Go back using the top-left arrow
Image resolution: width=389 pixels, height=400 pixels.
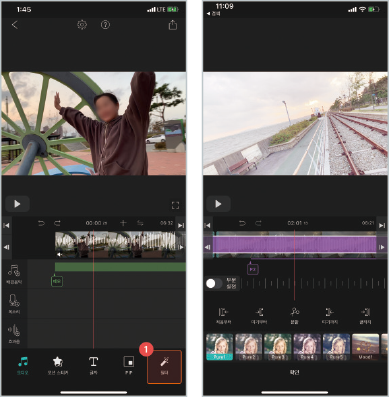tap(15, 25)
